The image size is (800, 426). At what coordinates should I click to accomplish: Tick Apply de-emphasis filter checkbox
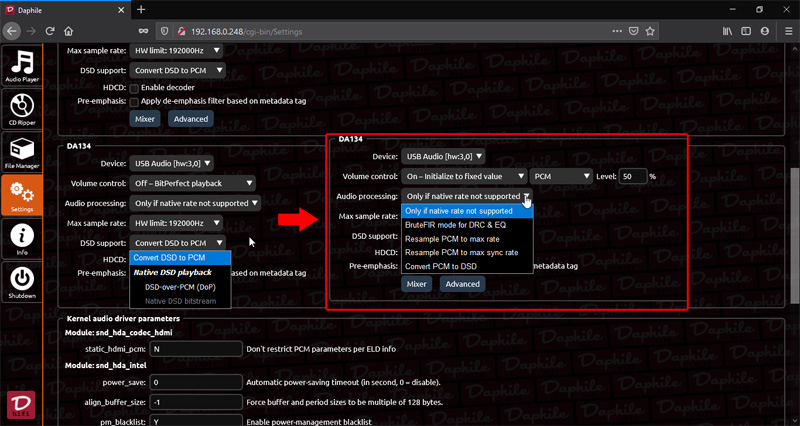[134, 102]
